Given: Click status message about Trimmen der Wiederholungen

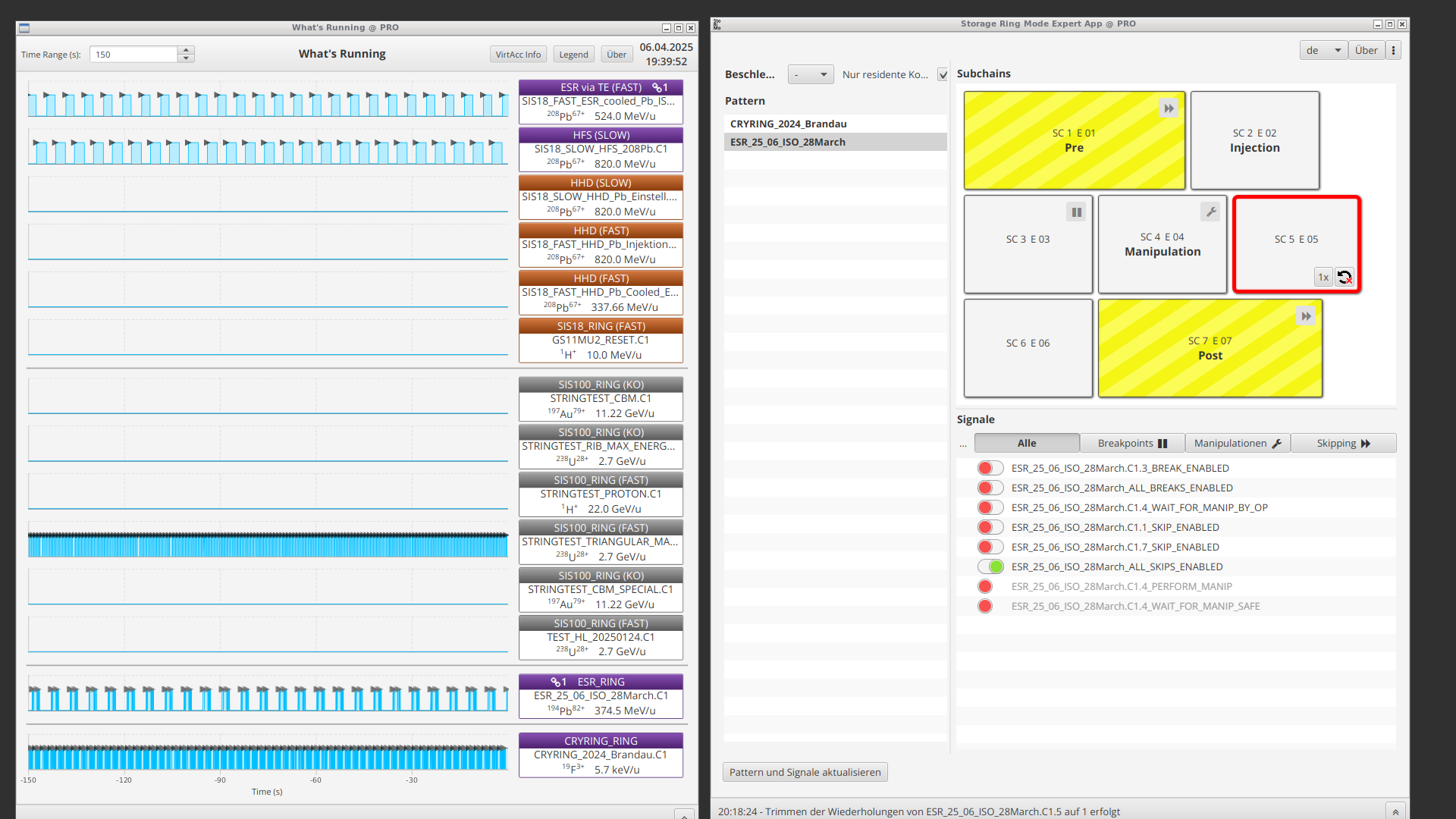Looking at the screenshot, I should tap(918, 811).
